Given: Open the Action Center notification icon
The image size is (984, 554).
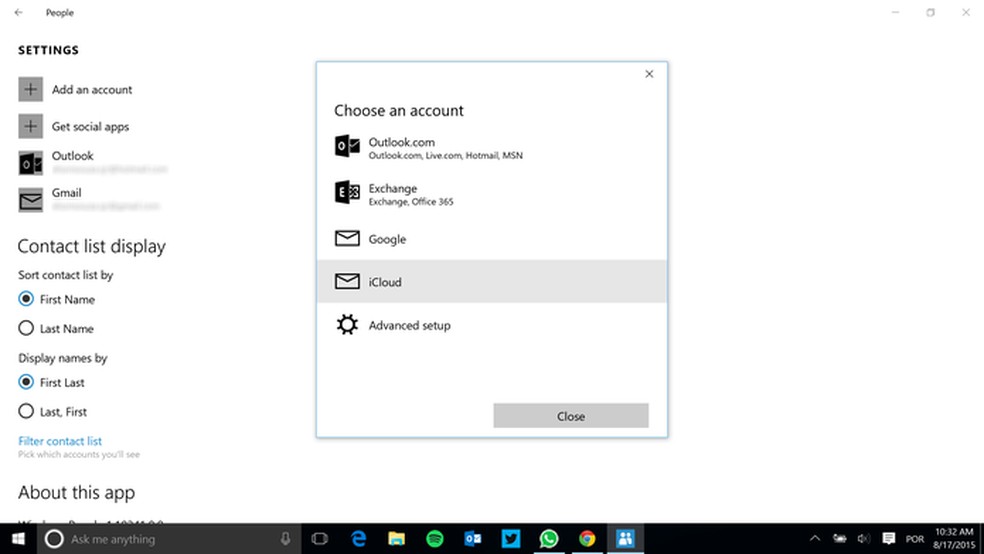Looking at the screenshot, I should 889,539.
